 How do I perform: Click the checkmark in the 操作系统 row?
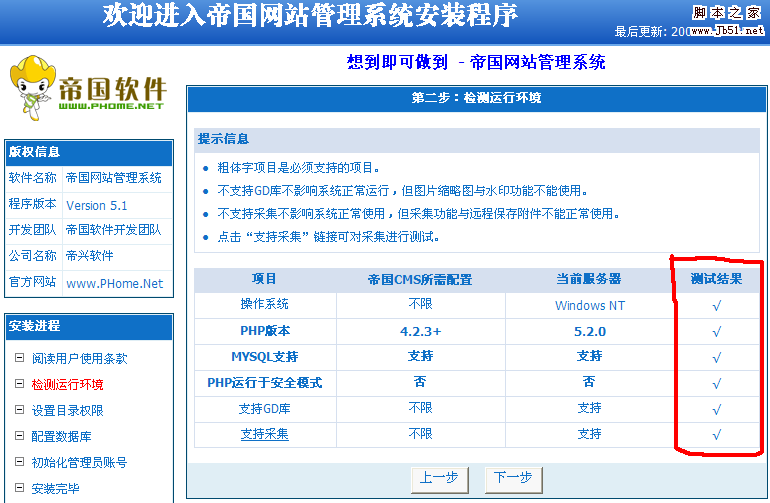point(716,306)
